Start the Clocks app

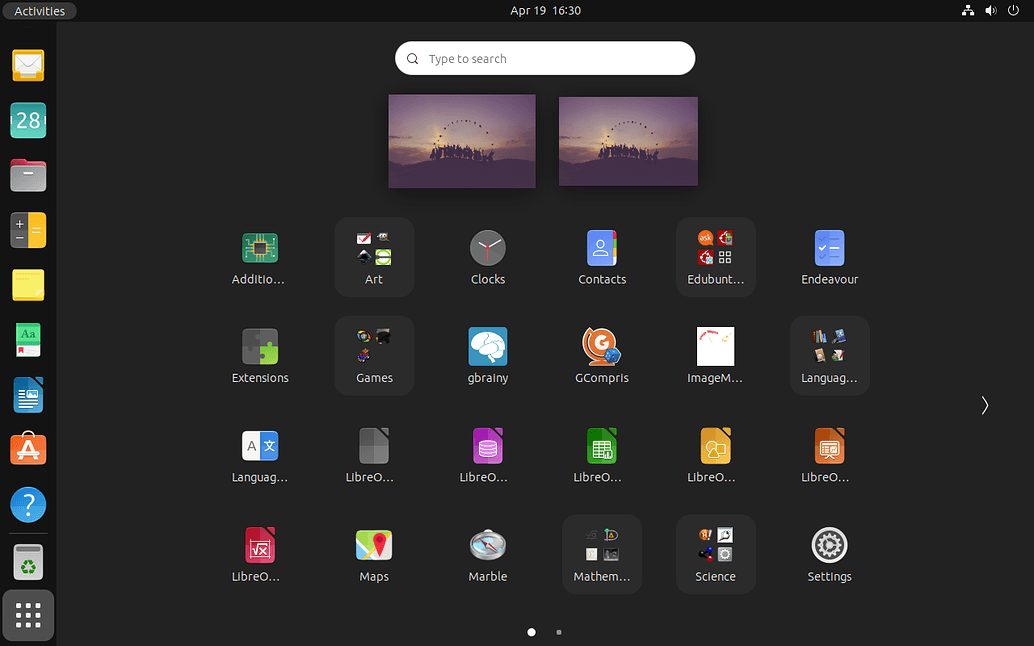[x=488, y=248]
